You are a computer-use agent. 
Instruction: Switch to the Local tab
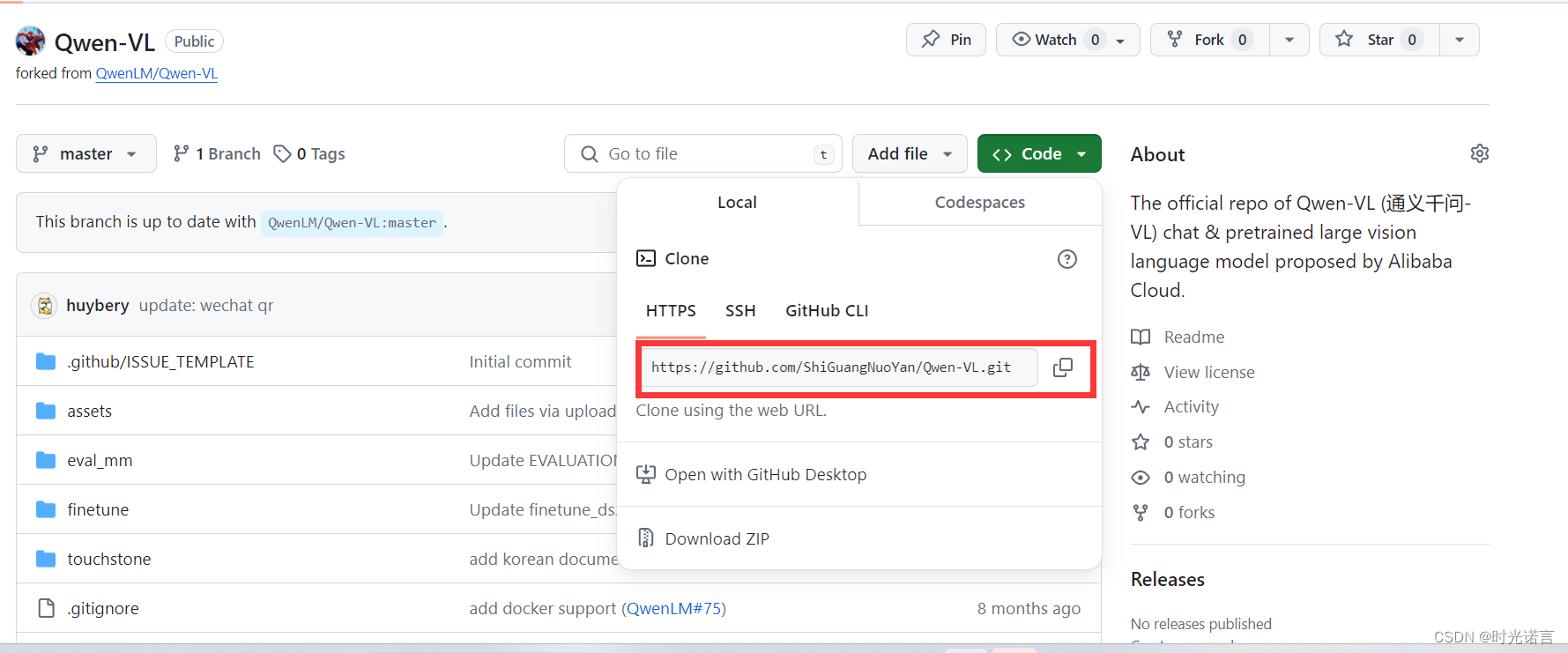point(737,202)
